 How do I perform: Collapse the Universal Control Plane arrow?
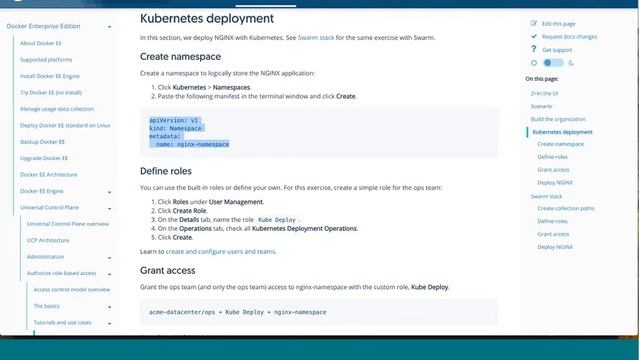tap(109, 208)
